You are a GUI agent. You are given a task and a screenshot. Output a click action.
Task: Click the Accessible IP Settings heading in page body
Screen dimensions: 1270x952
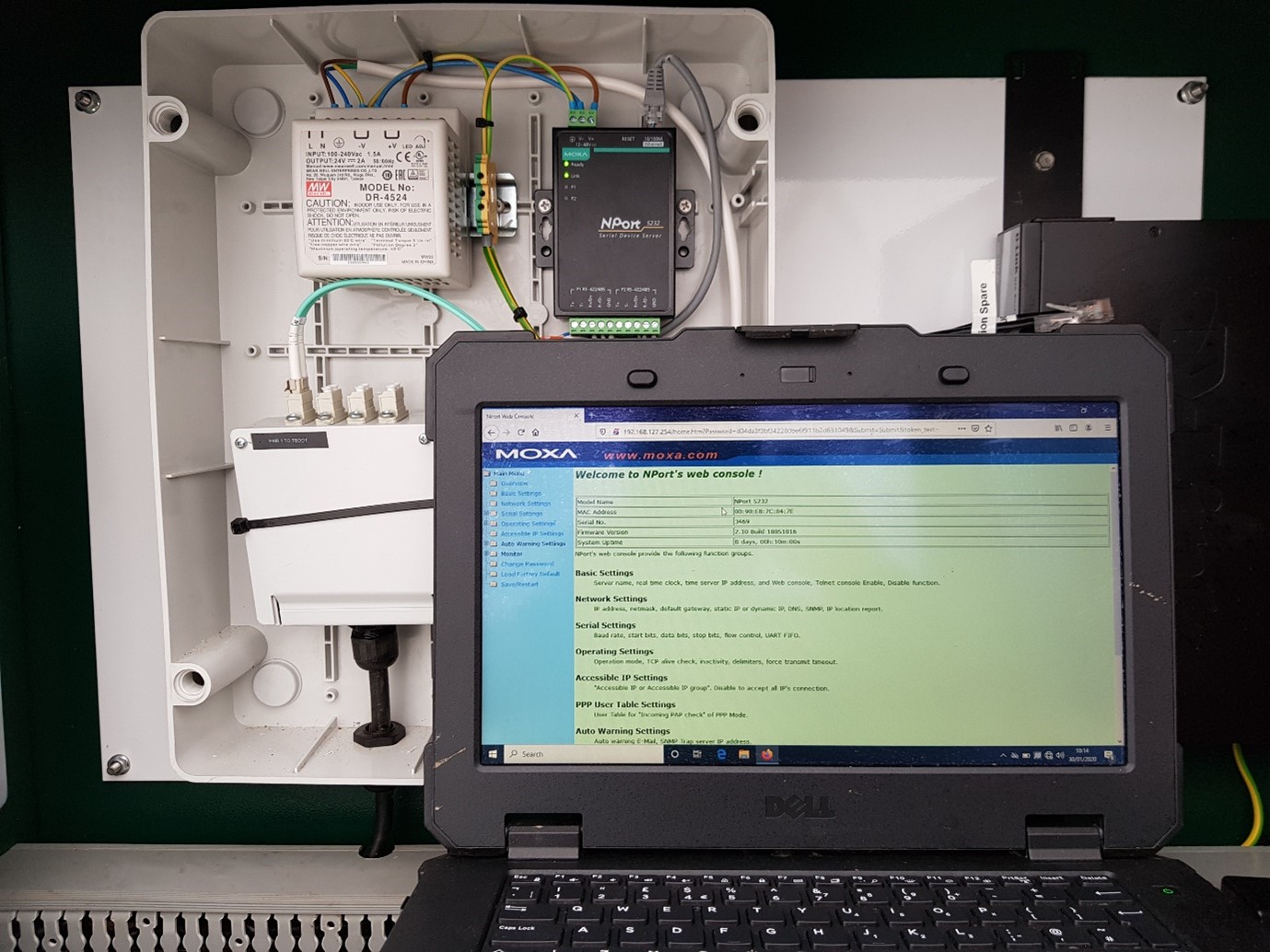(x=622, y=678)
